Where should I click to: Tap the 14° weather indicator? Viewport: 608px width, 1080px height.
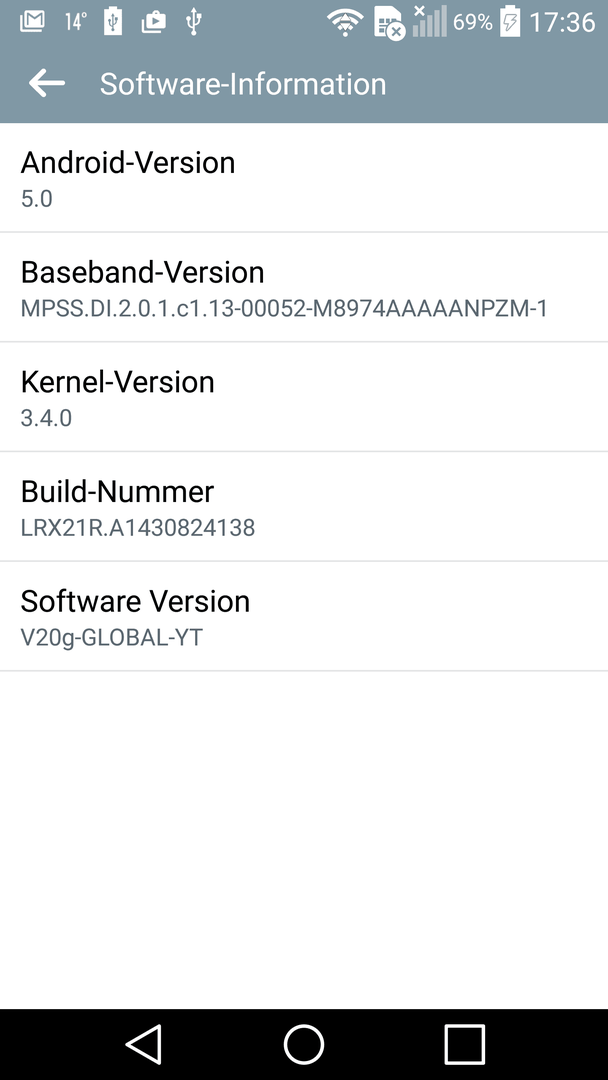tap(74, 22)
